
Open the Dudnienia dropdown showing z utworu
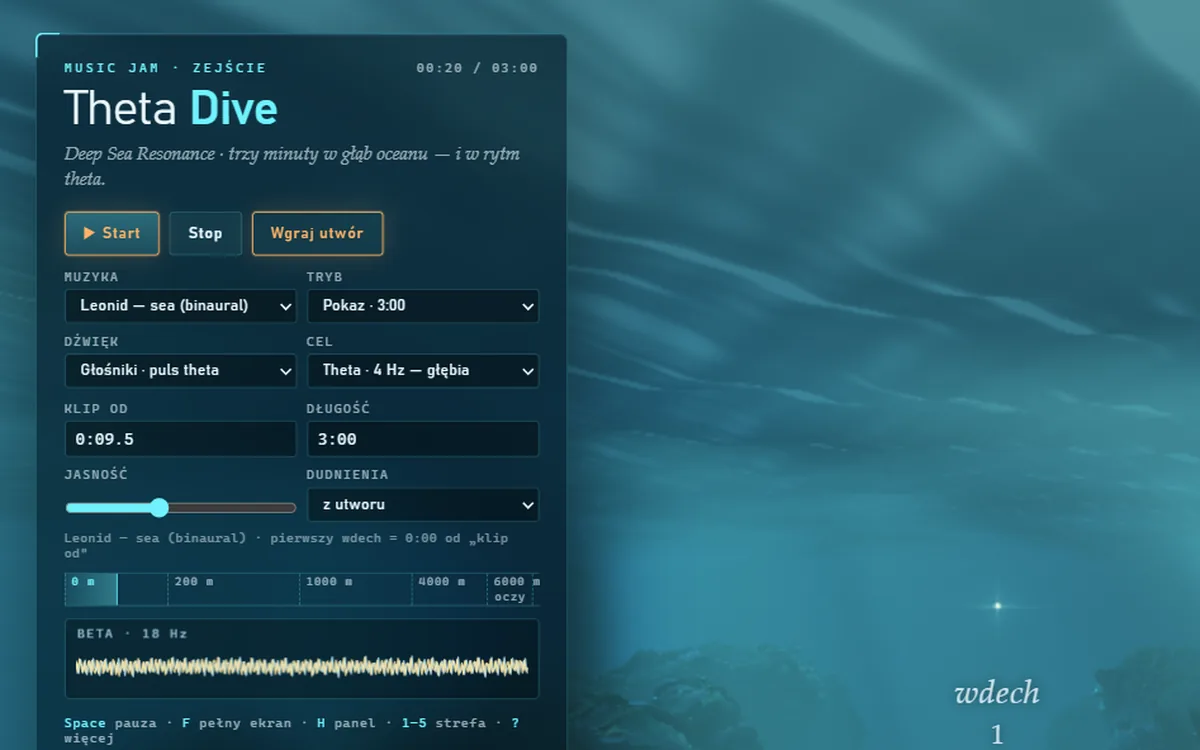point(423,505)
